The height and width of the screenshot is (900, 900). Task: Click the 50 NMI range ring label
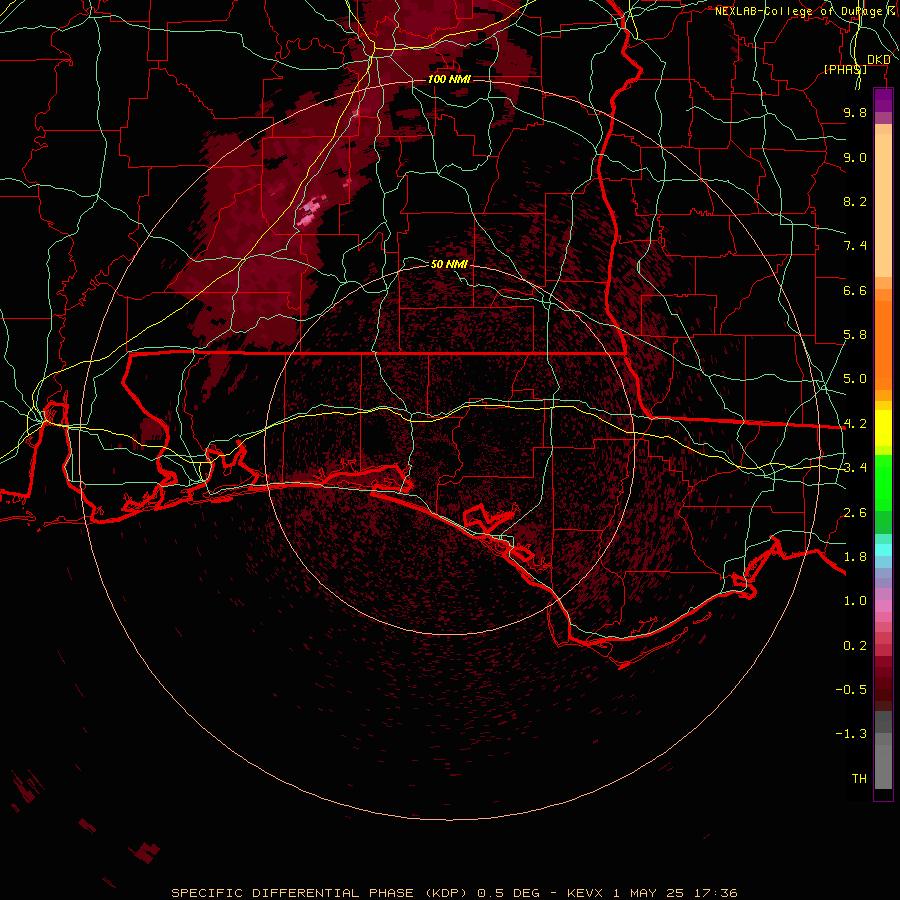point(449,264)
